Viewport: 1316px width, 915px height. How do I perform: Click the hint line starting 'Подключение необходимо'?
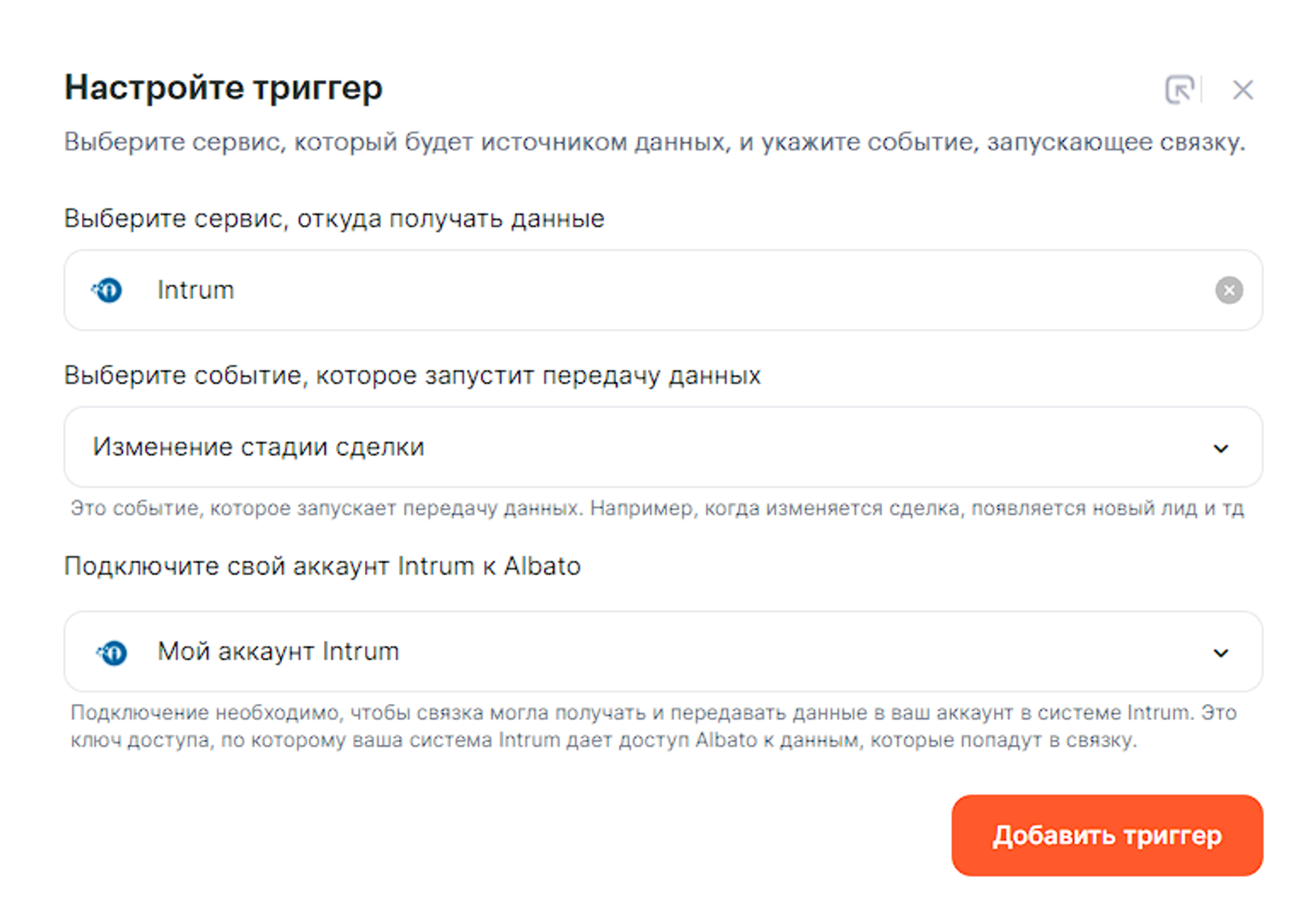[x=653, y=713]
